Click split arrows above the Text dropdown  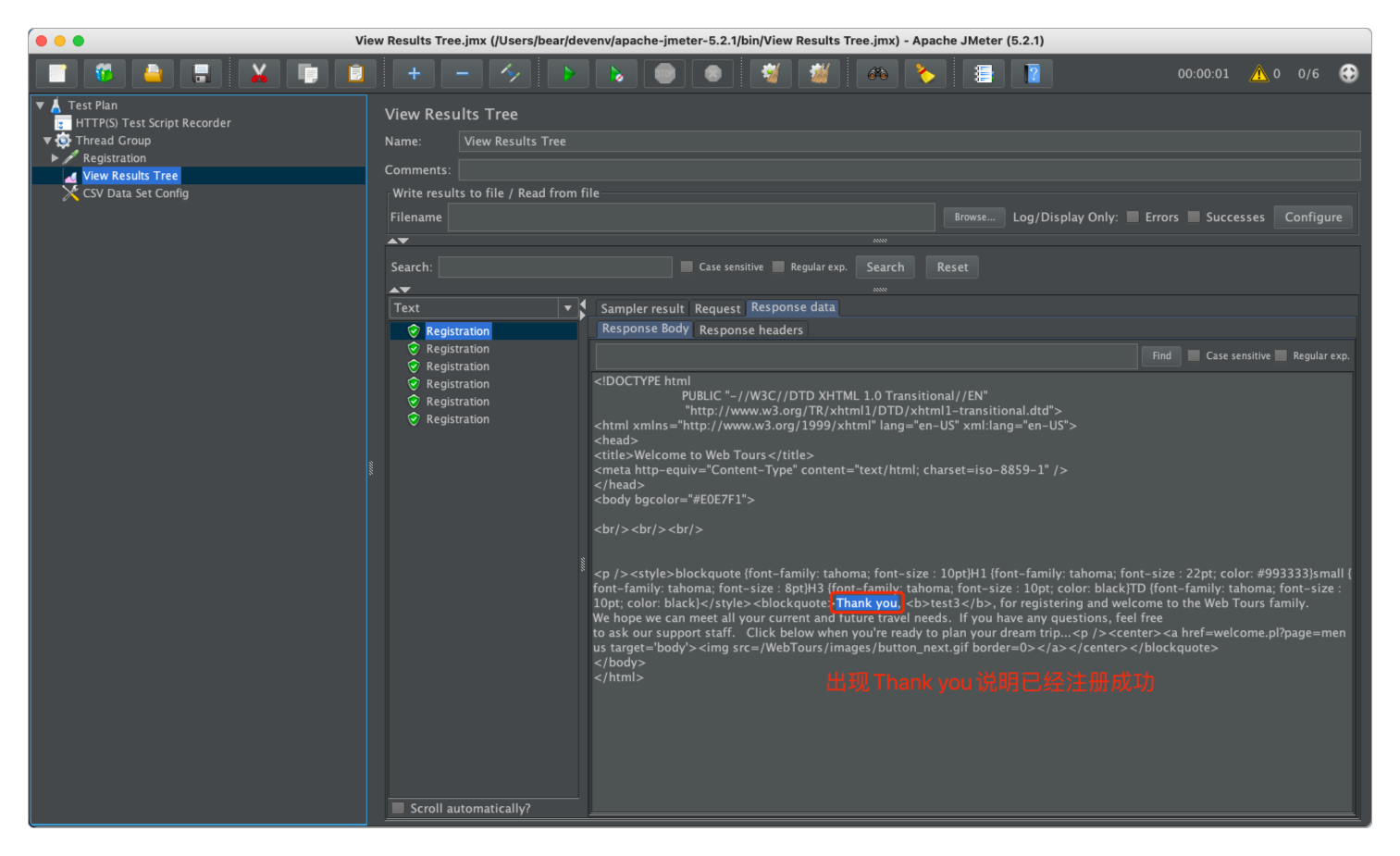point(399,290)
